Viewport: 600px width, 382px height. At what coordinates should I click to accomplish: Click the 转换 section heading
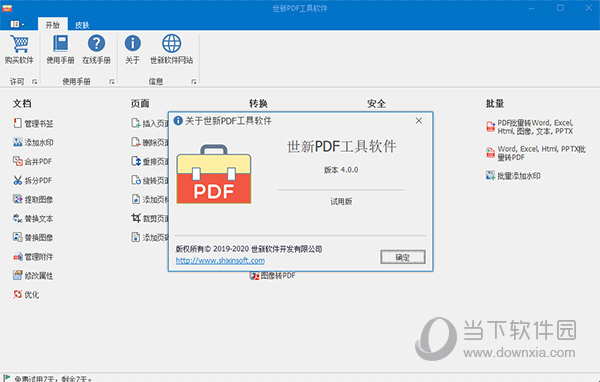(258, 103)
